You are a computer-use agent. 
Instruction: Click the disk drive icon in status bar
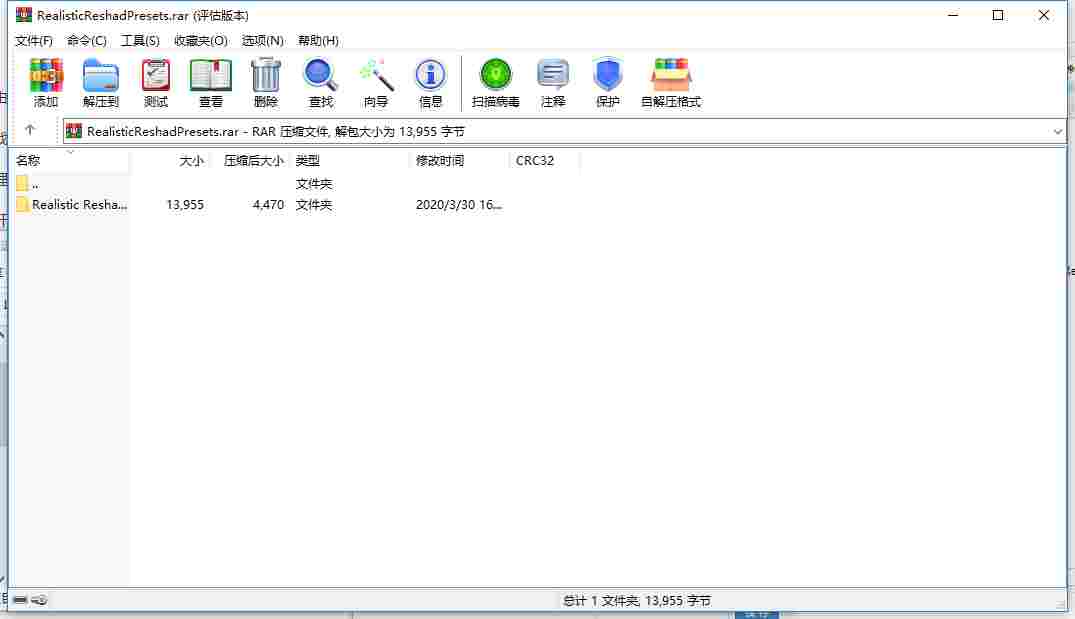pyautogui.click(x=20, y=600)
